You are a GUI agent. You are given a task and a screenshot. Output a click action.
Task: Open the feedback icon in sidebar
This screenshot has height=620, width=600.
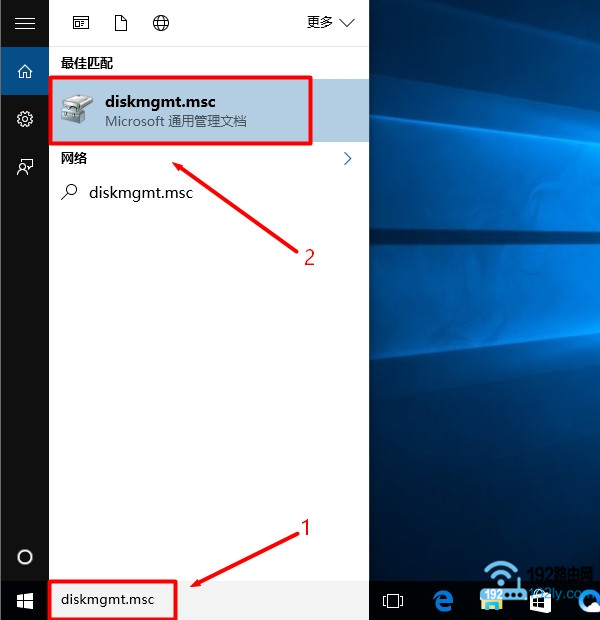(25, 167)
